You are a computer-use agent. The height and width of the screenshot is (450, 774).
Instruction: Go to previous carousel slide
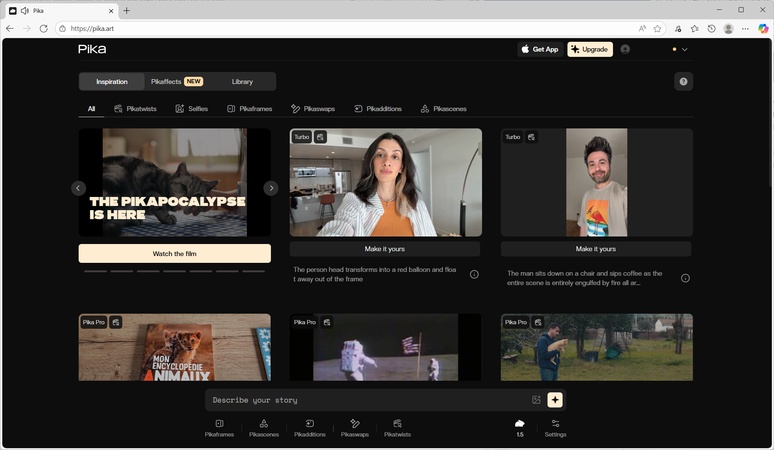coord(78,188)
